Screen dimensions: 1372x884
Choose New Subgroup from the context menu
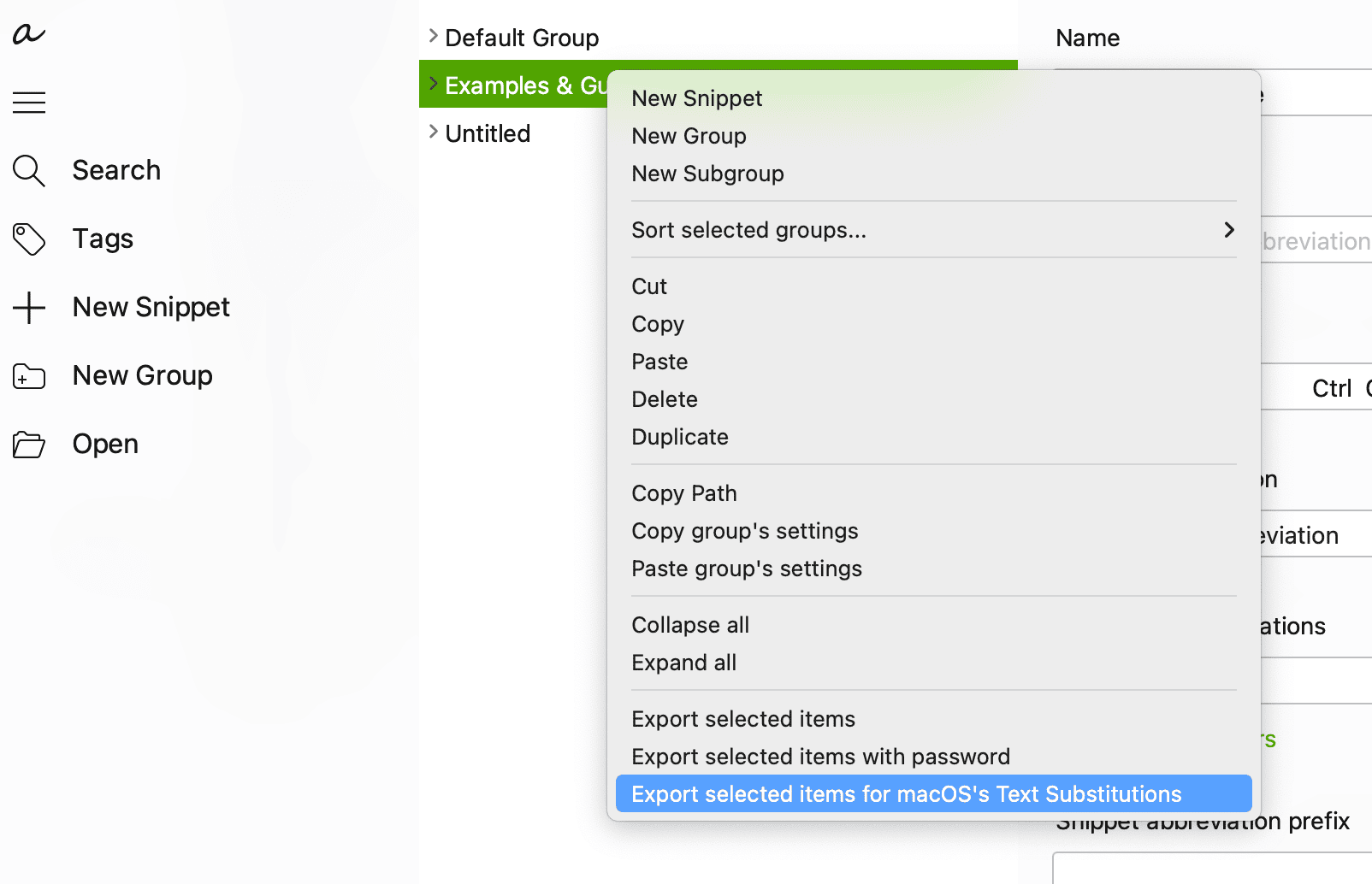[x=707, y=173]
